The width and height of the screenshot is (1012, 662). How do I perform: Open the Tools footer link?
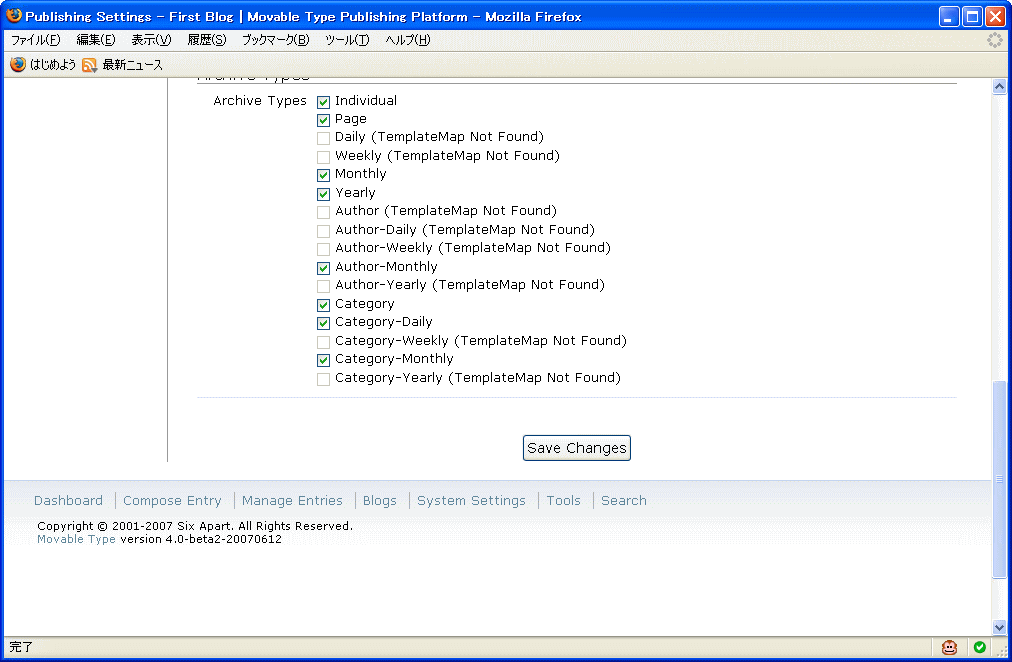[x=563, y=501]
